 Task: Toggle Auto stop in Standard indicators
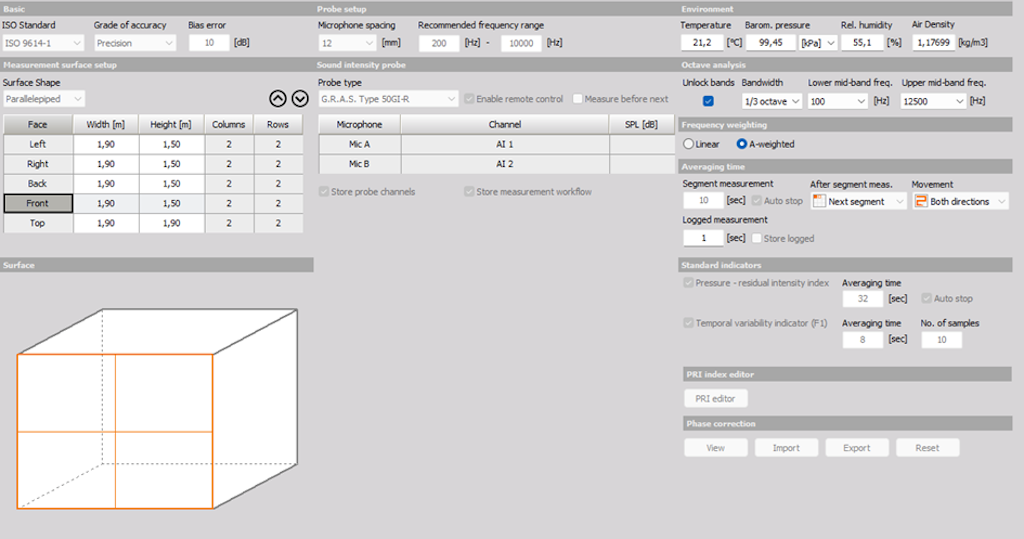927,298
